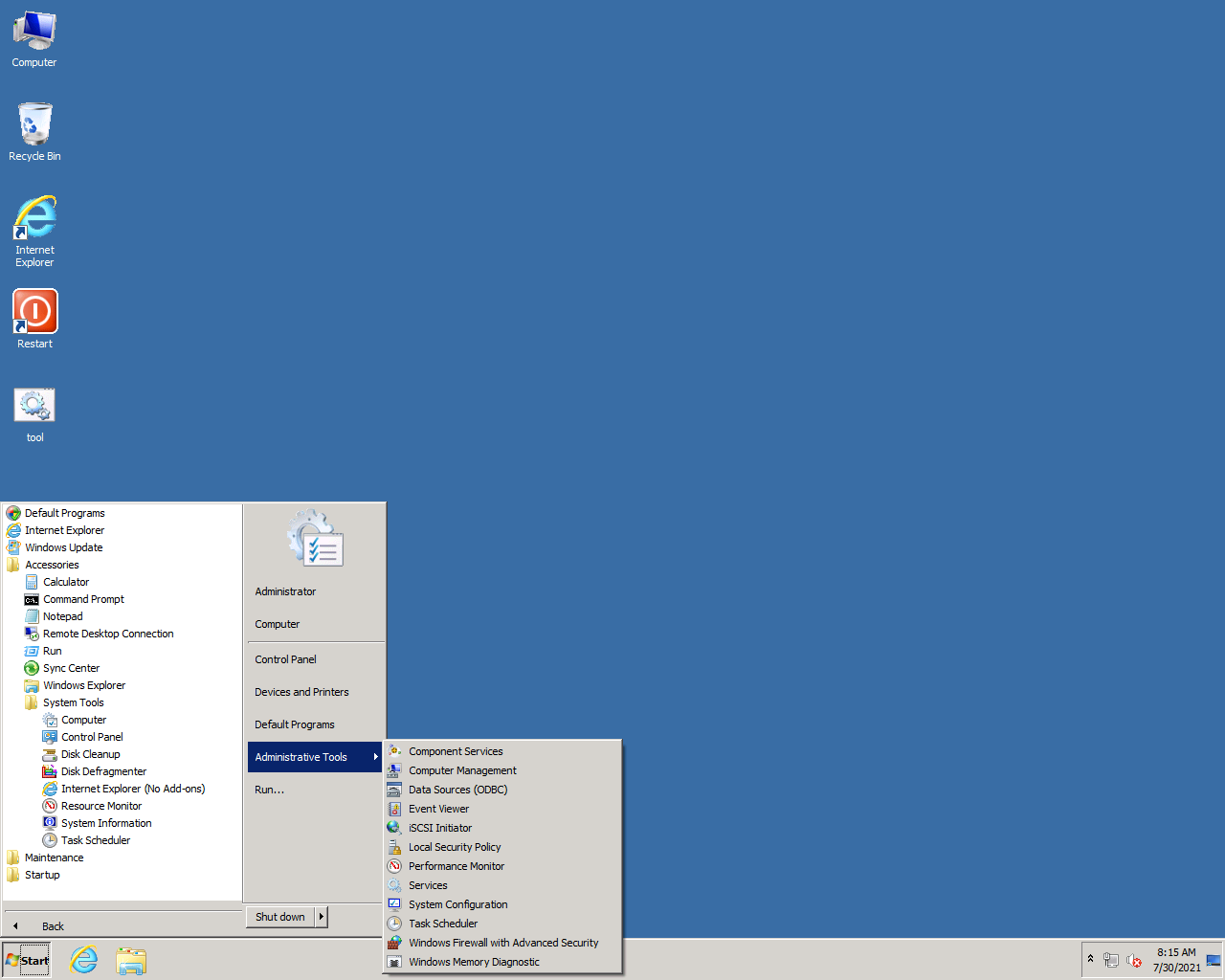
Task: Collapse the System Tools folder
Action: 73,702
